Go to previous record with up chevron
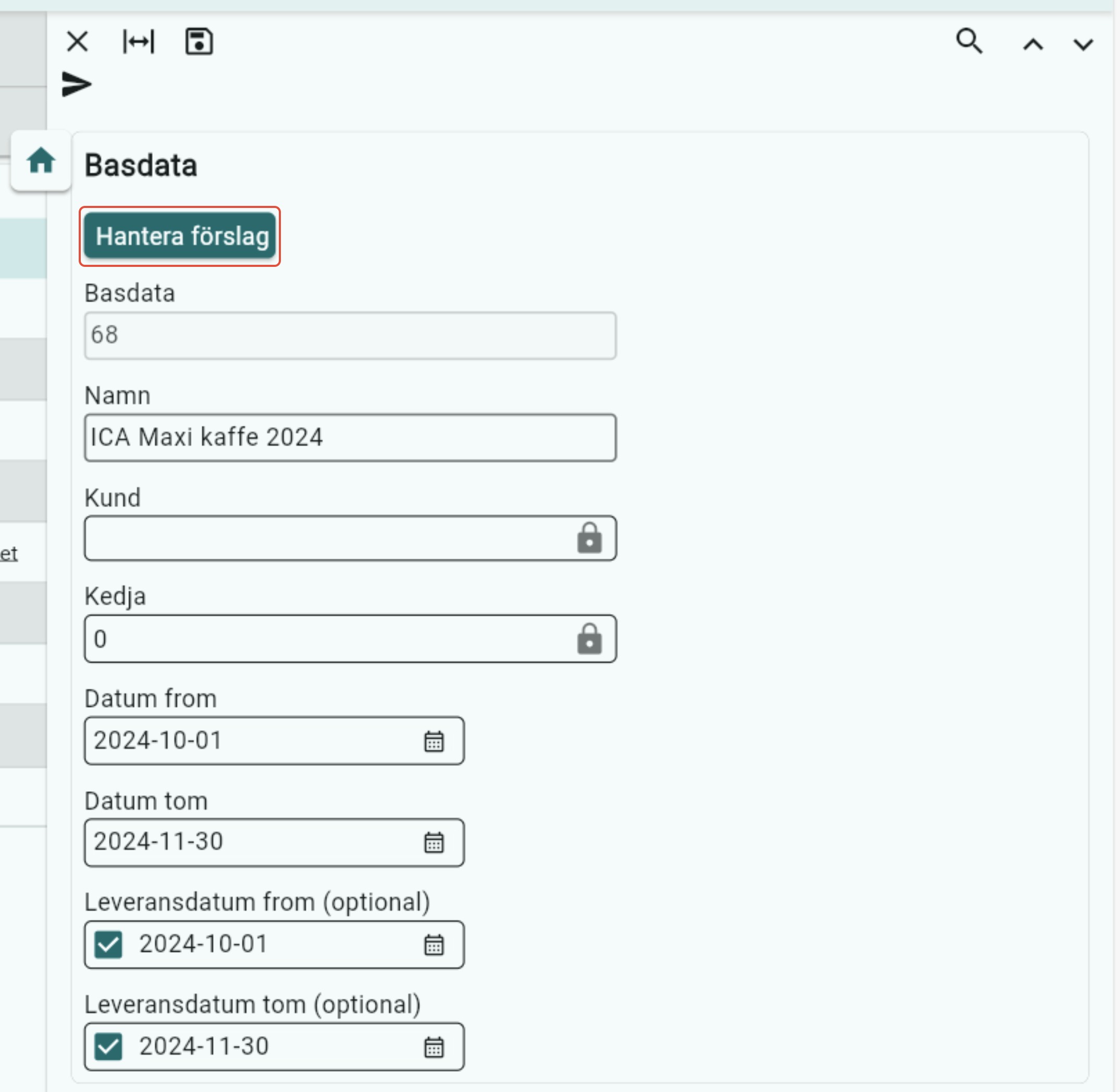This screenshot has width=1120, height=1092. pos(1033,45)
